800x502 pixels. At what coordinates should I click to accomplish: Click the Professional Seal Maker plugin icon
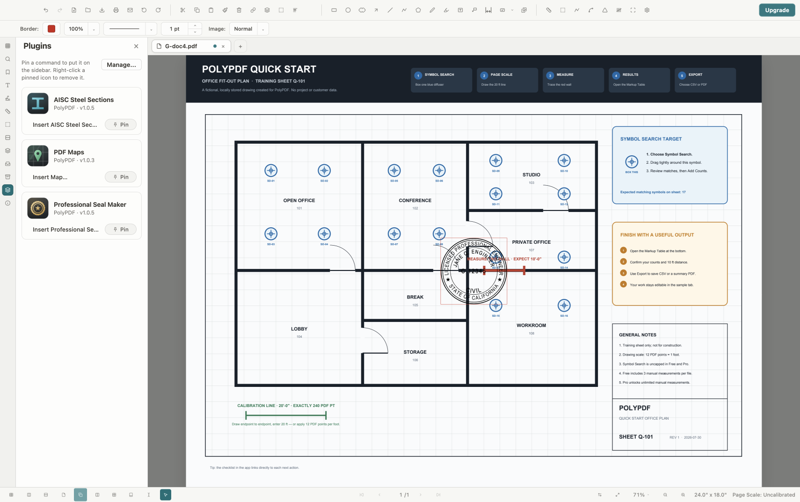coord(38,208)
